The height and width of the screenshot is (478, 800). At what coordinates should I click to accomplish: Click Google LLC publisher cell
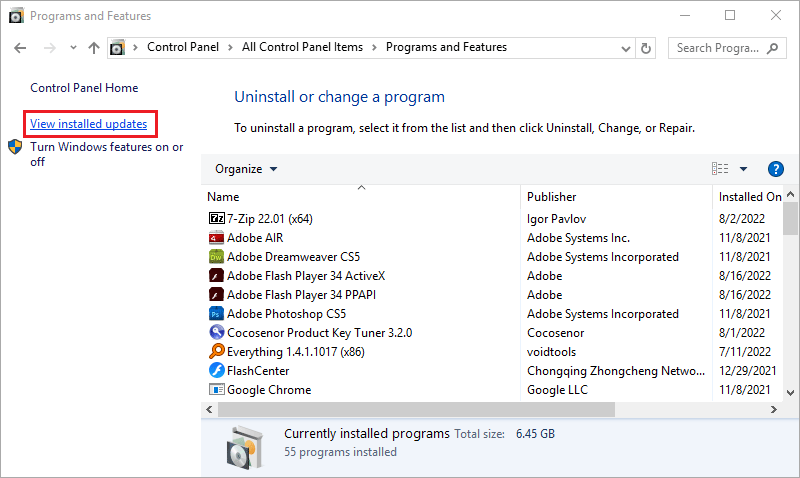pos(557,390)
